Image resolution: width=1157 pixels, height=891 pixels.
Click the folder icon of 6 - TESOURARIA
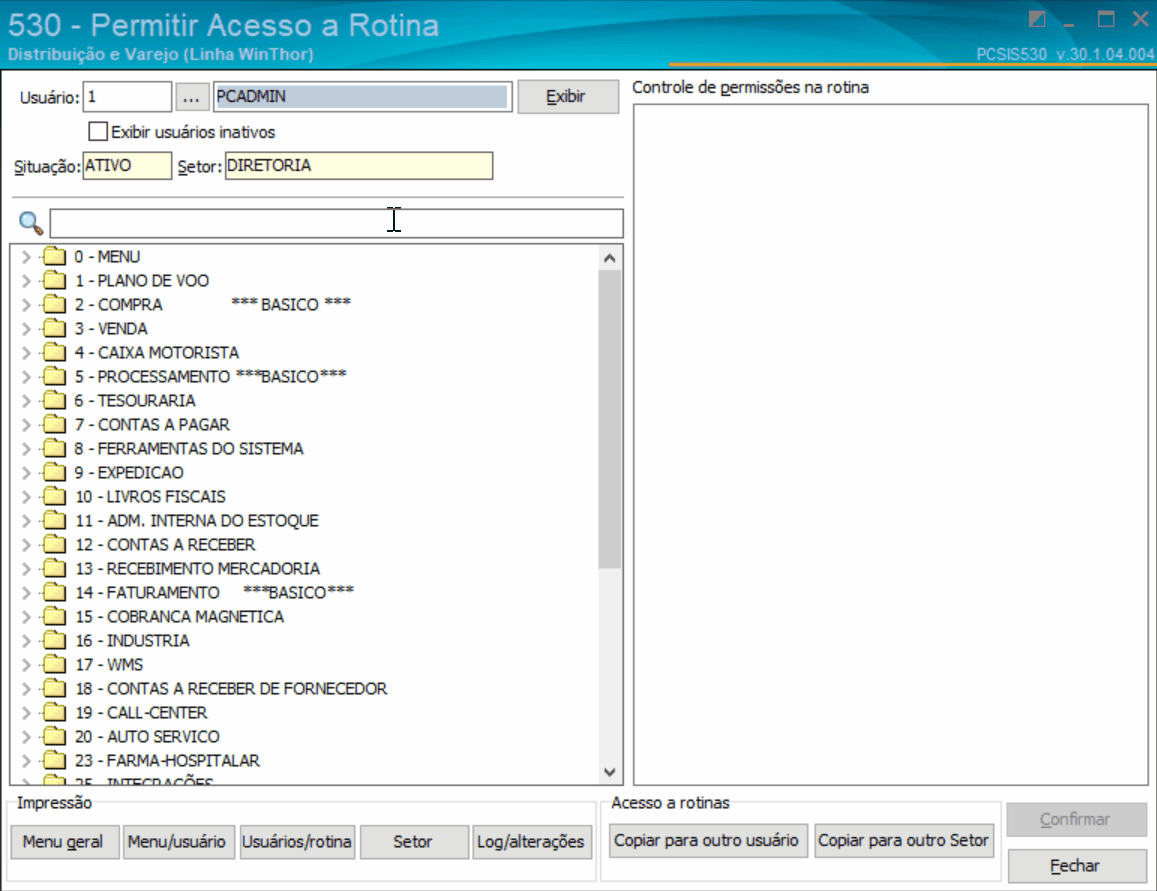pos(54,401)
